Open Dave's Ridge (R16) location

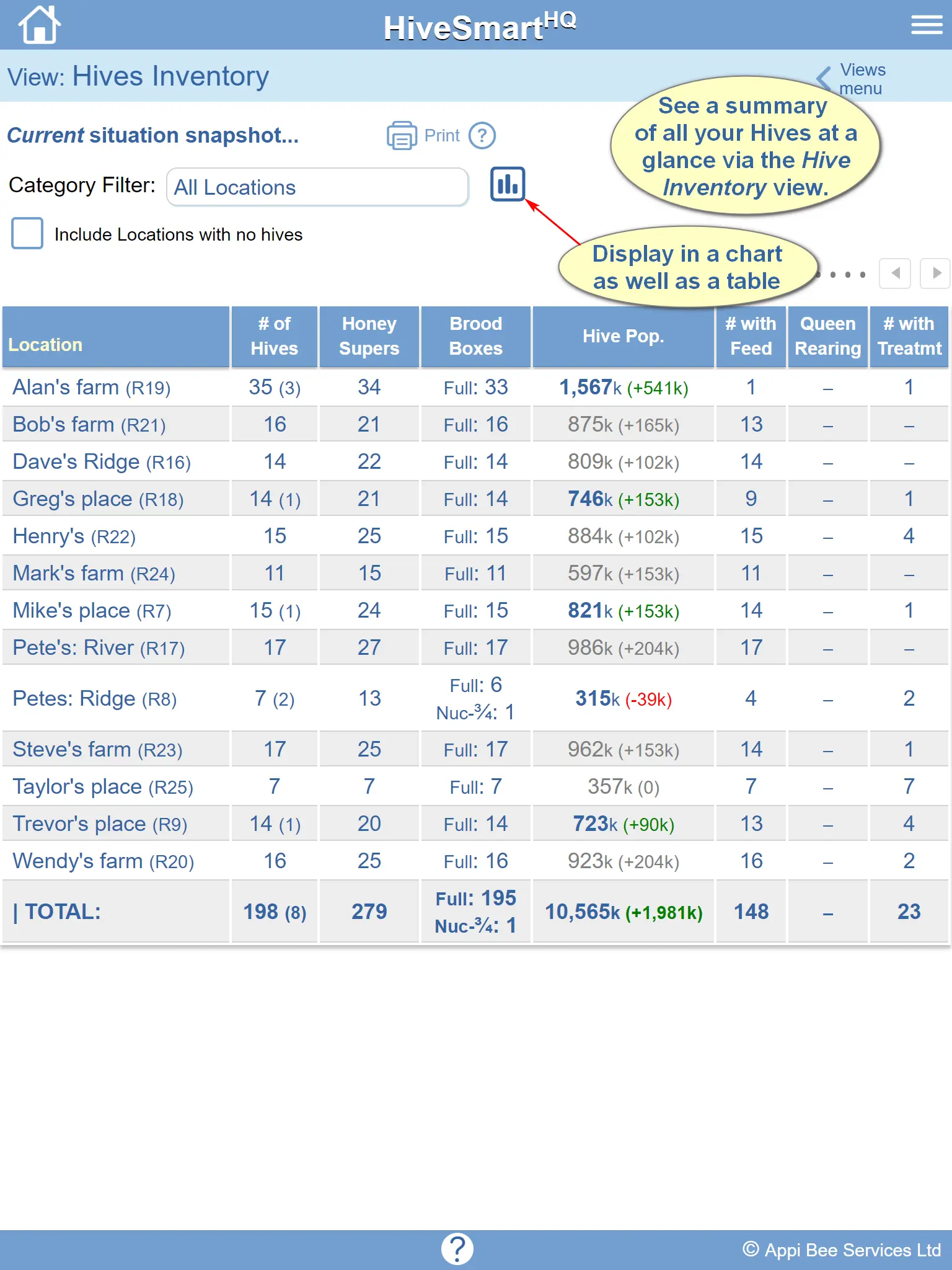pos(102,462)
